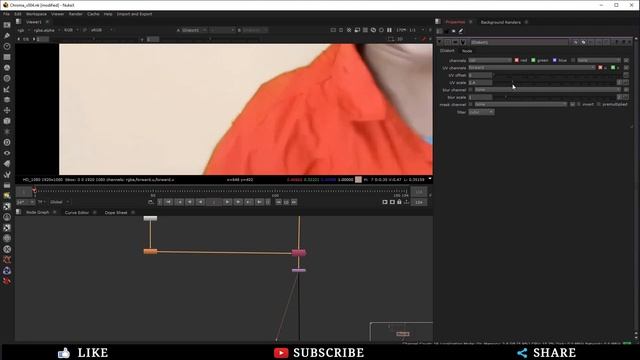The height and width of the screenshot is (360, 640).
Task: Select the Node Graph tab
Action: pos(38,213)
